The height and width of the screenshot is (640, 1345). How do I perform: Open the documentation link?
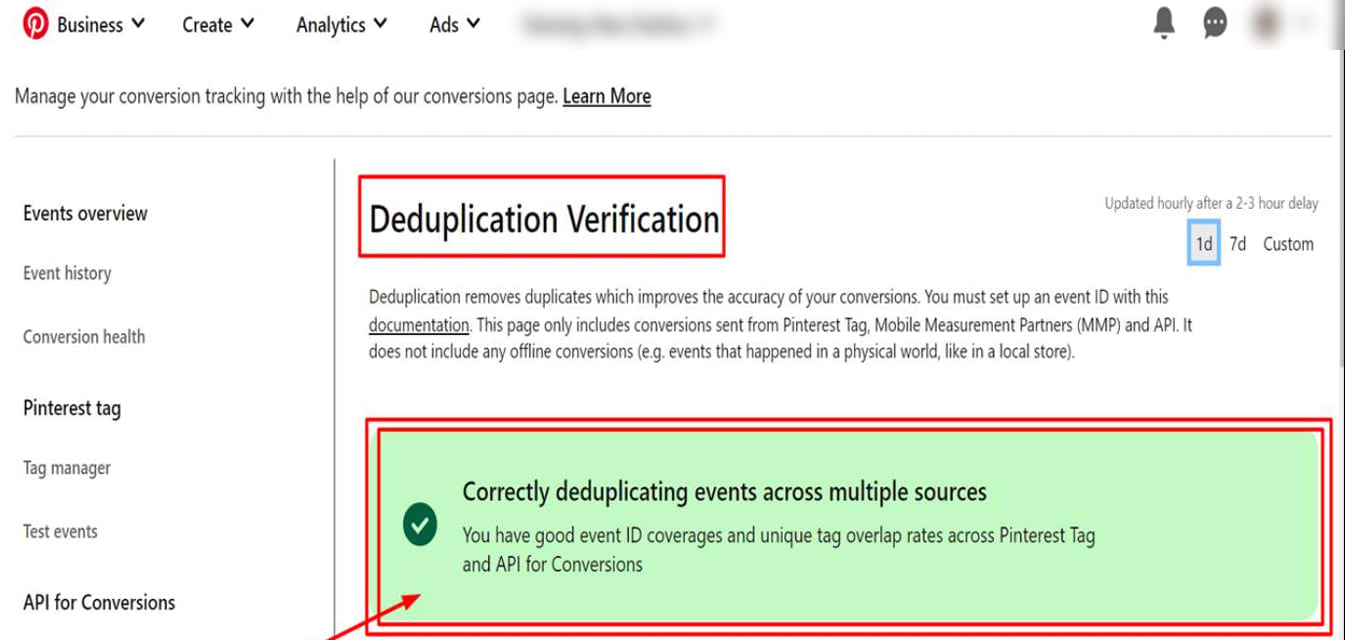click(x=419, y=325)
